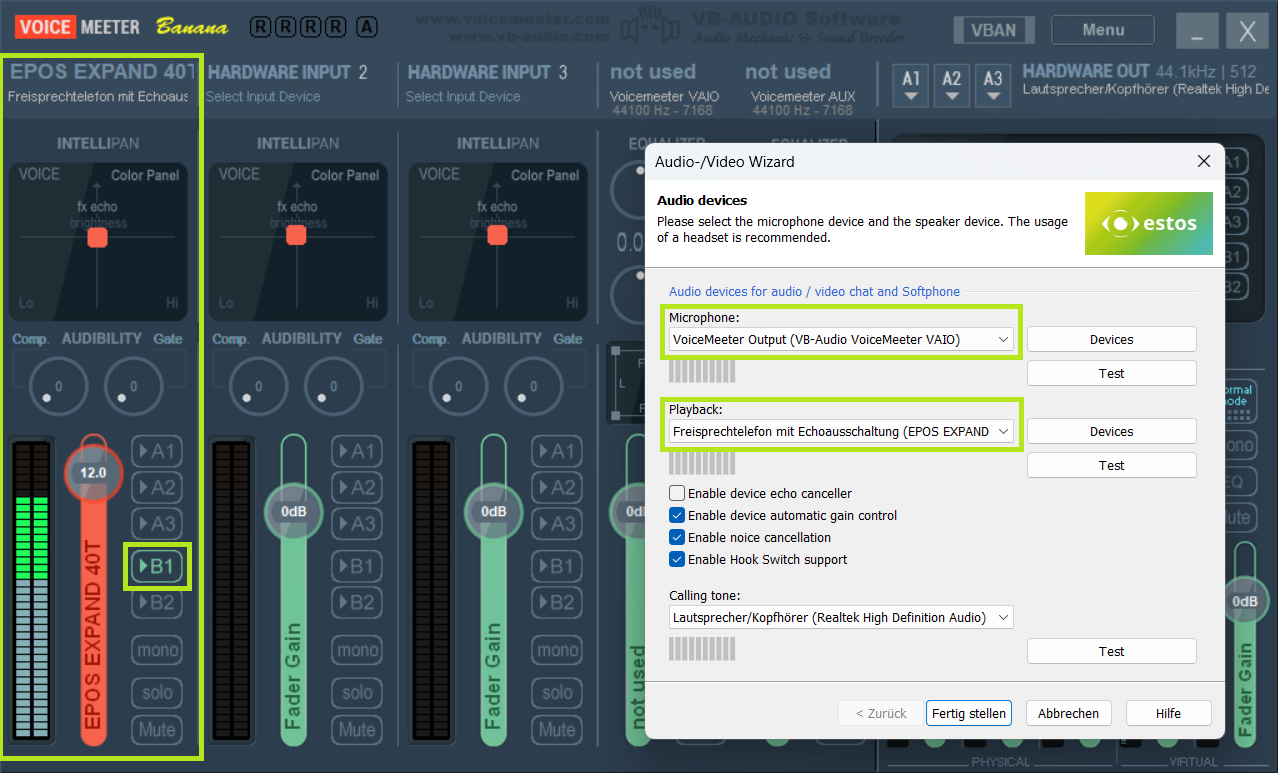Activate A3 bus on Hardware Input 3
Viewport: 1278px width, 773px height.
pyautogui.click(x=557, y=523)
